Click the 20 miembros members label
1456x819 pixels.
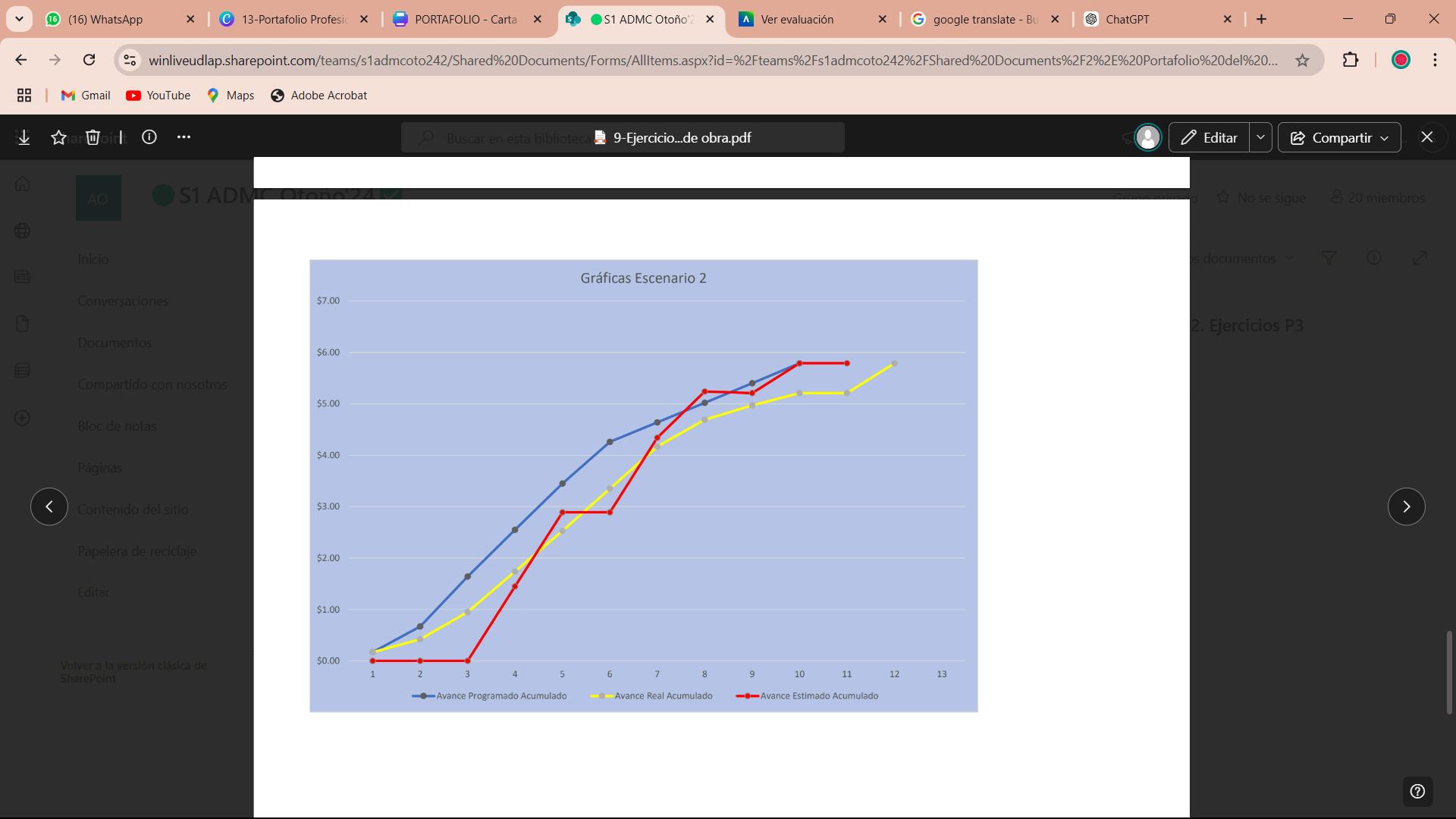pyautogui.click(x=1377, y=198)
